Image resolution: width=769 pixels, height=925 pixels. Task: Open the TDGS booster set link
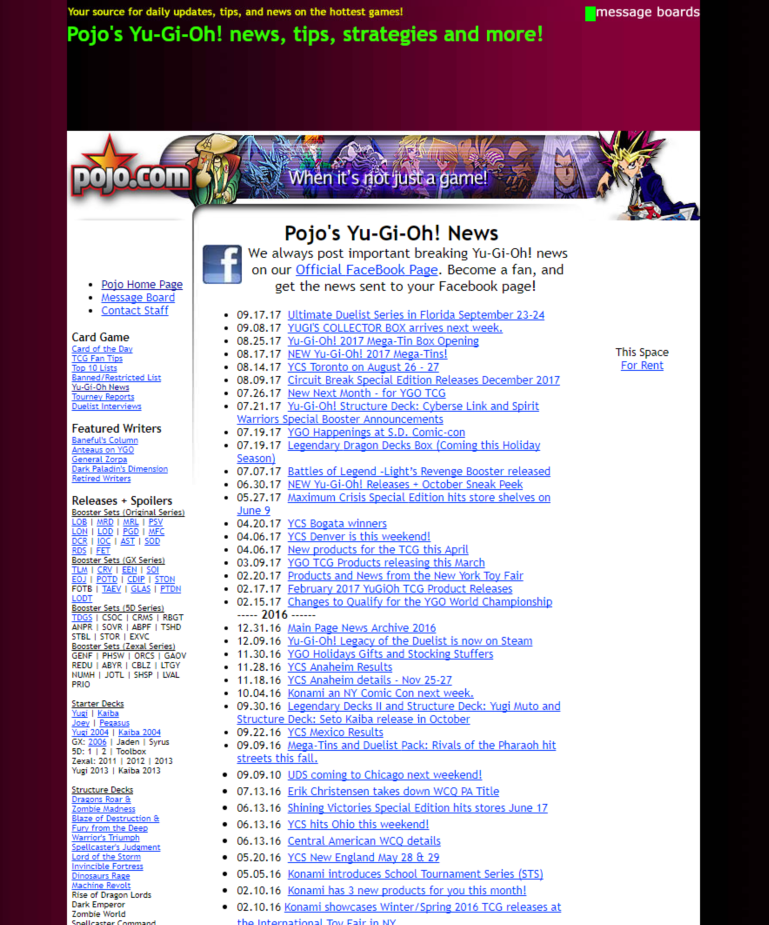pos(81,617)
